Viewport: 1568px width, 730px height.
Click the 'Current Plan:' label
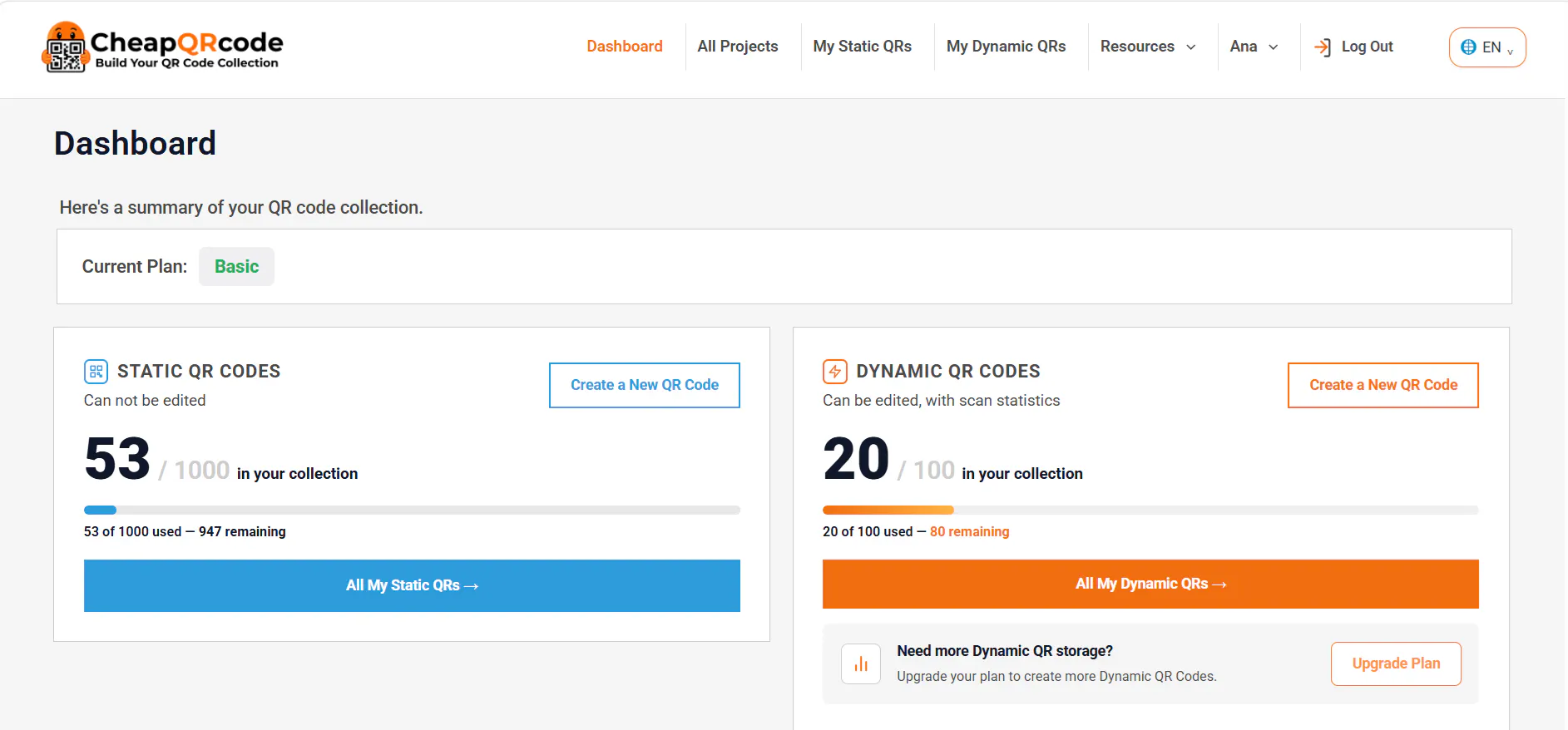(135, 266)
